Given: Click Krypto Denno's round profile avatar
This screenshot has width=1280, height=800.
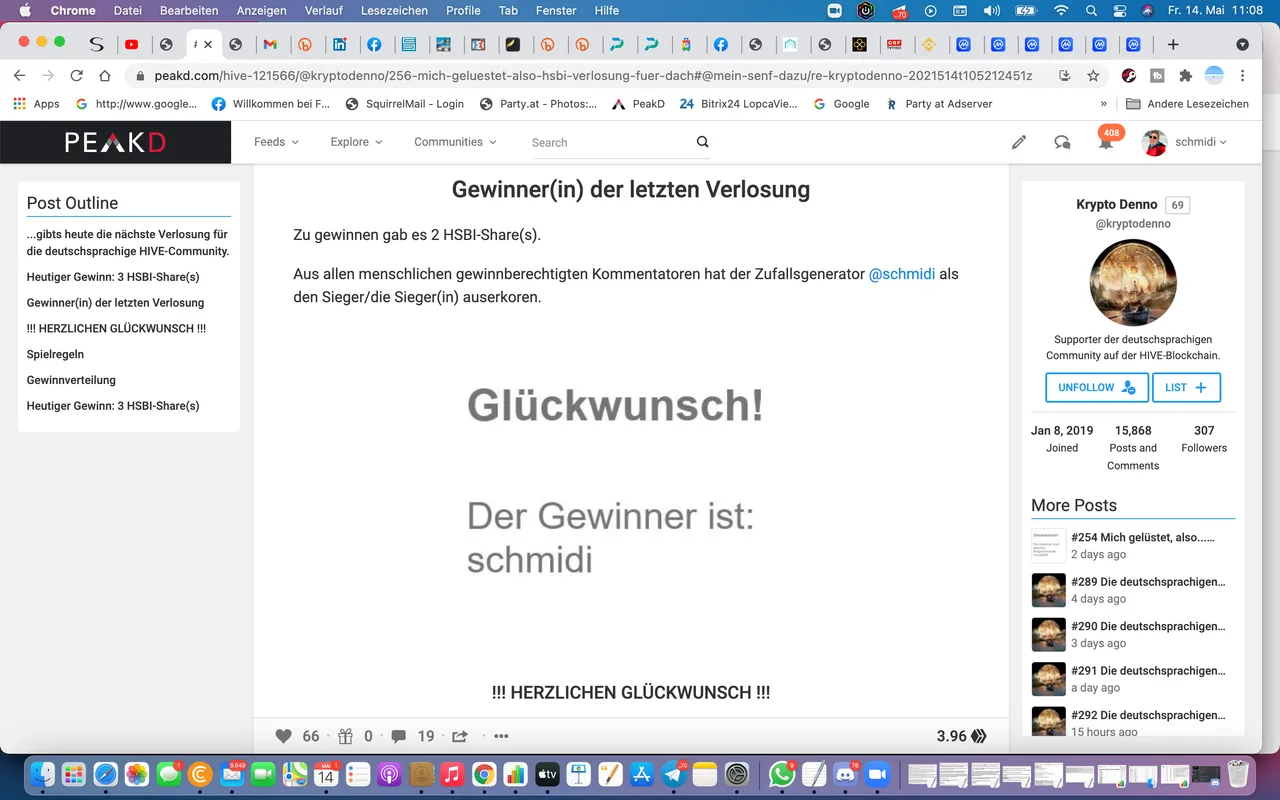Looking at the screenshot, I should (x=1133, y=283).
